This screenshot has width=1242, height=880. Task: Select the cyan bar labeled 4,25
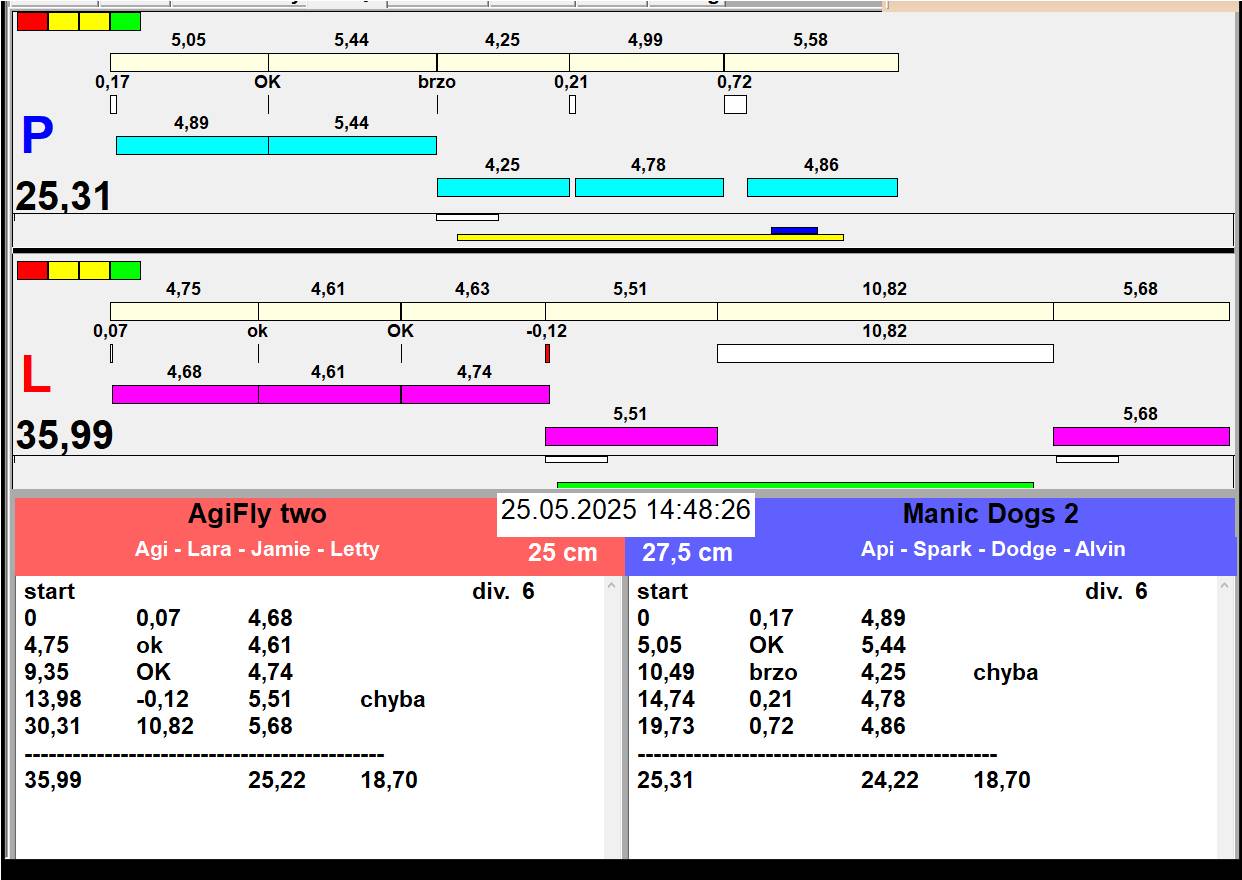(503, 187)
